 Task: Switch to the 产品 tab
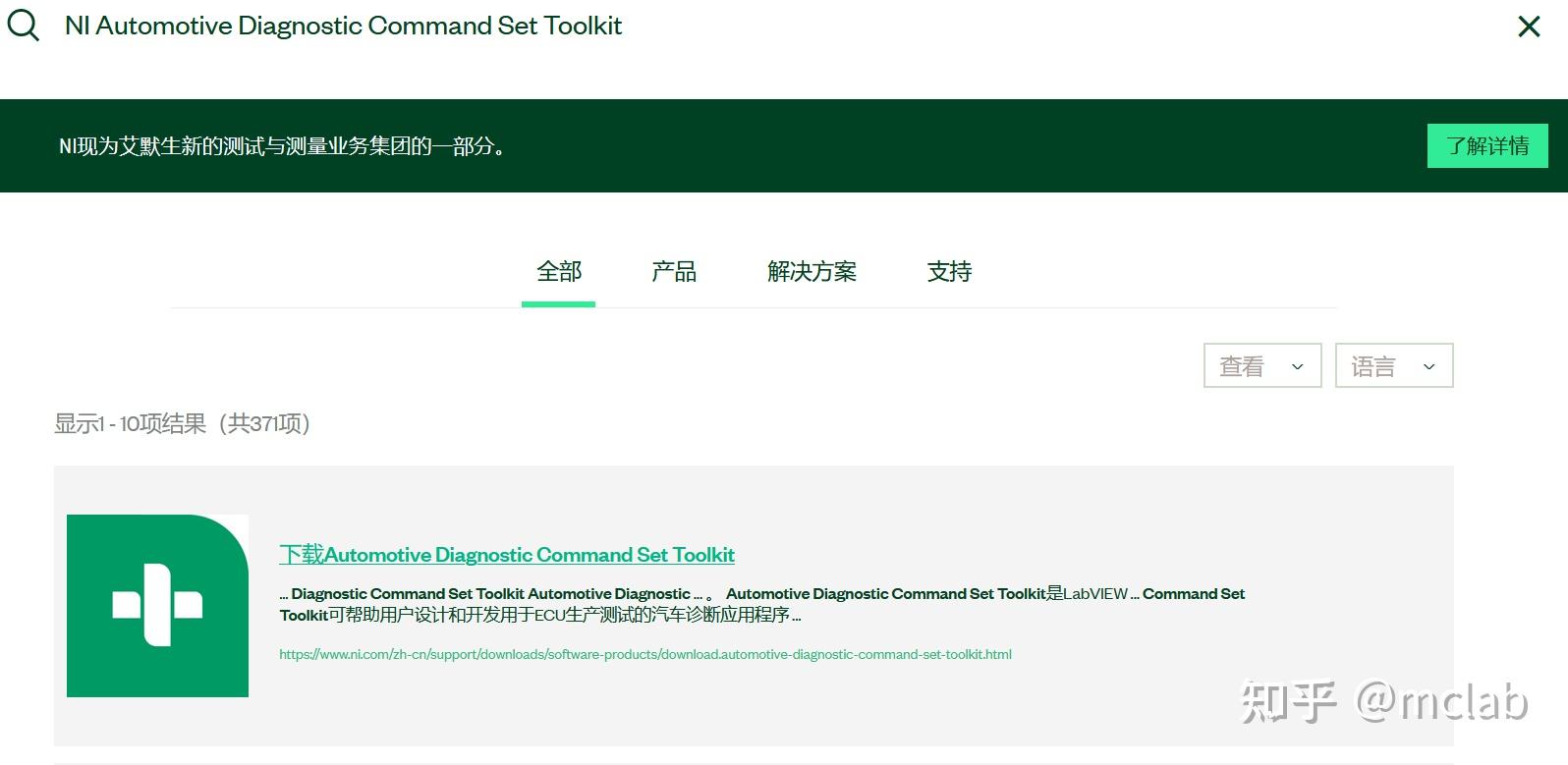(674, 271)
